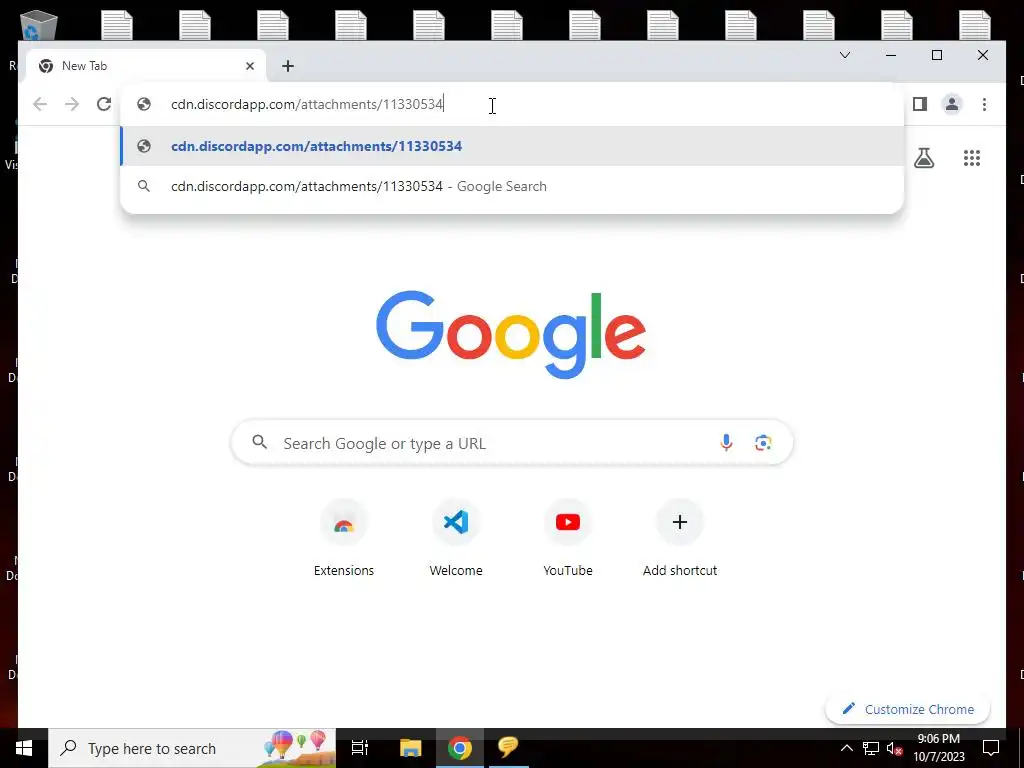Open the Windows Start menu
1024x768 pixels.
[x=24, y=748]
